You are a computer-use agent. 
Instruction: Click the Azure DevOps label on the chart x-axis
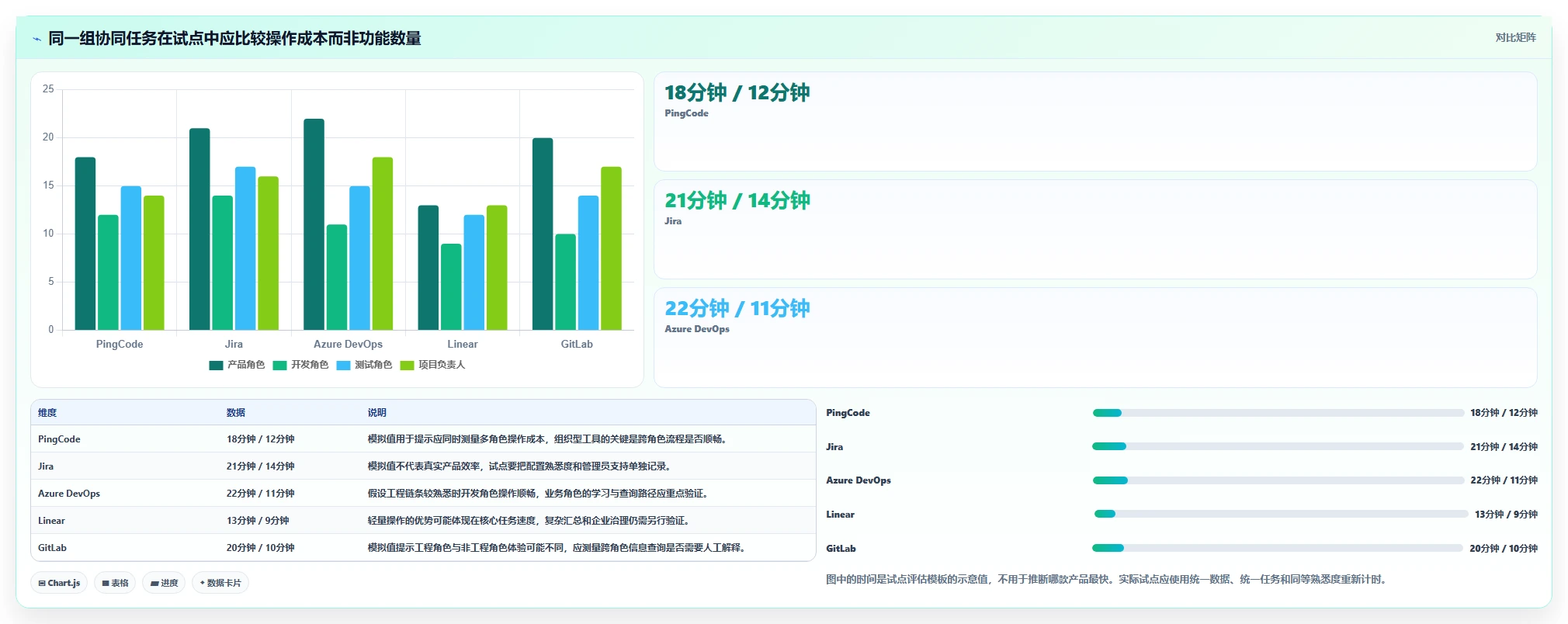348,344
